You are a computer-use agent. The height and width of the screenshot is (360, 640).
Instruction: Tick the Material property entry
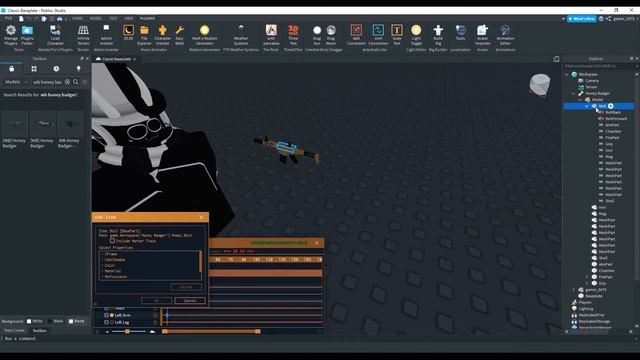tap(112, 271)
